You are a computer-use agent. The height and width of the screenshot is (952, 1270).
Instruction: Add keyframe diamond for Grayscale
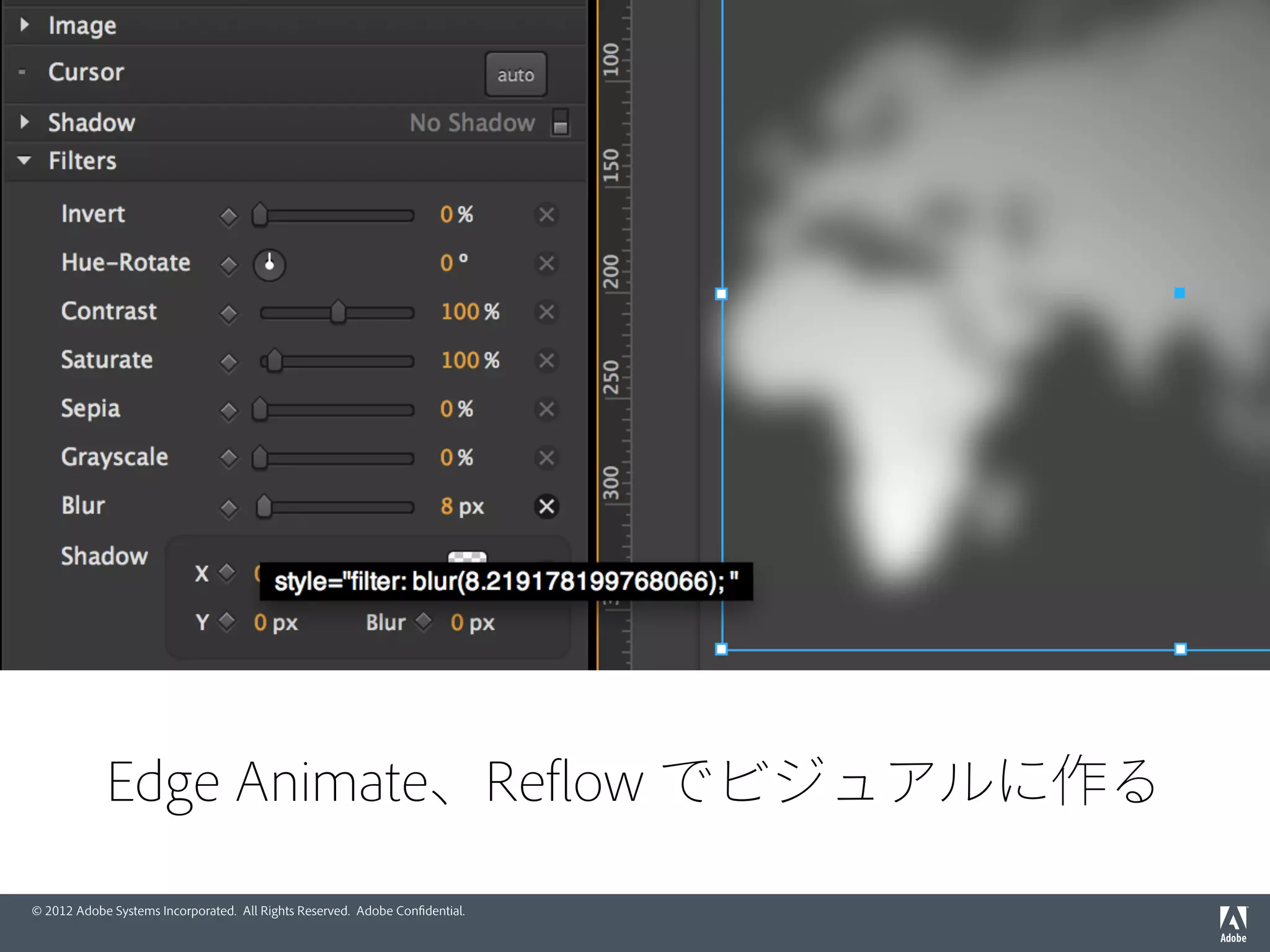point(229,459)
